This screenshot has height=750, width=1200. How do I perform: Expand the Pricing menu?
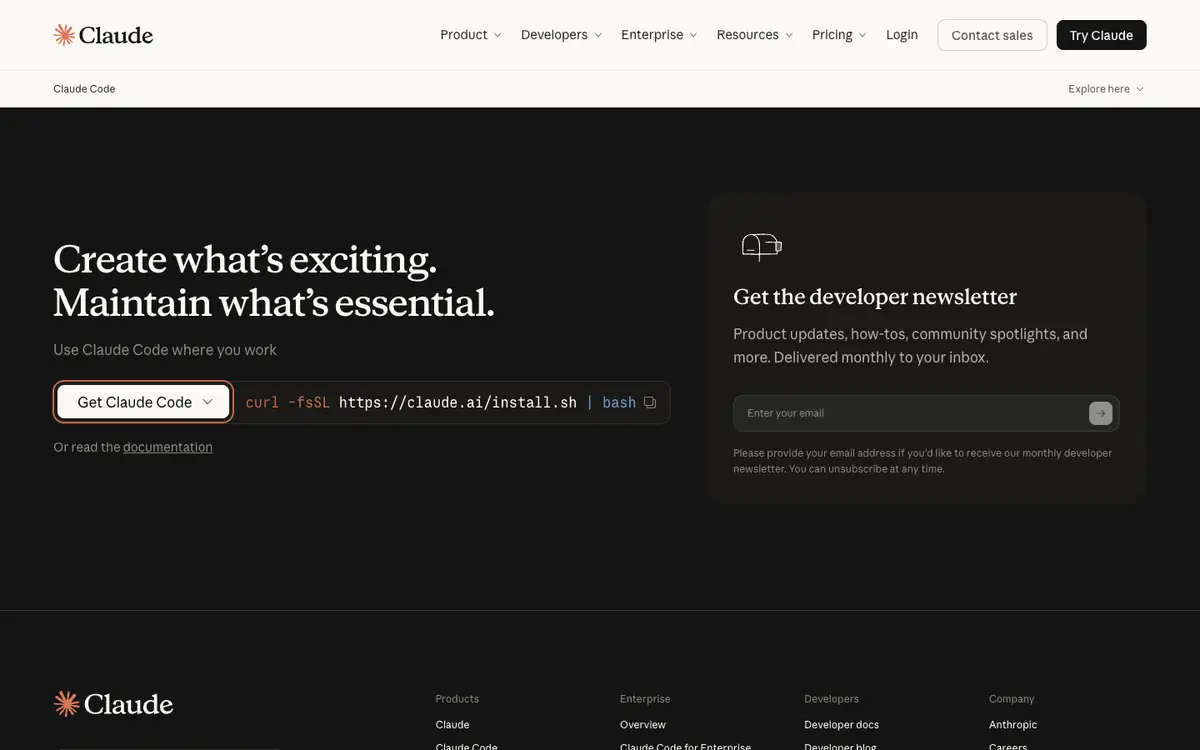pos(839,35)
